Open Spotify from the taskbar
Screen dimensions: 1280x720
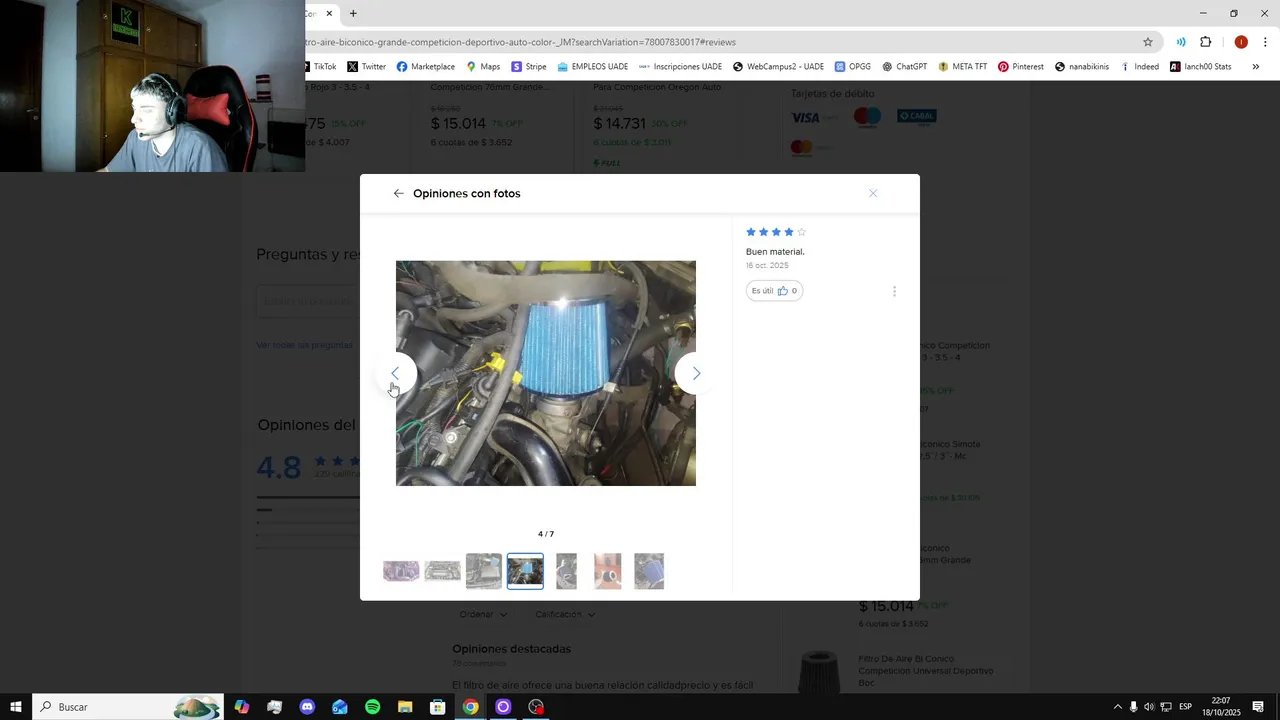[372, 707]
